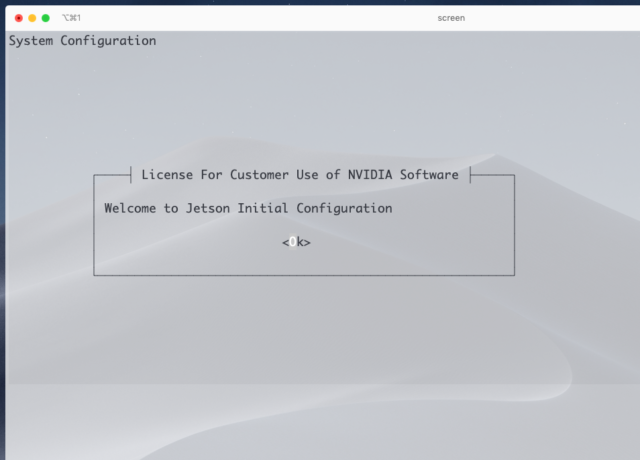This screenshot has width=640, height=460.
Task: Minimize the screen terminal window
Action: click(x=32, y=18)
